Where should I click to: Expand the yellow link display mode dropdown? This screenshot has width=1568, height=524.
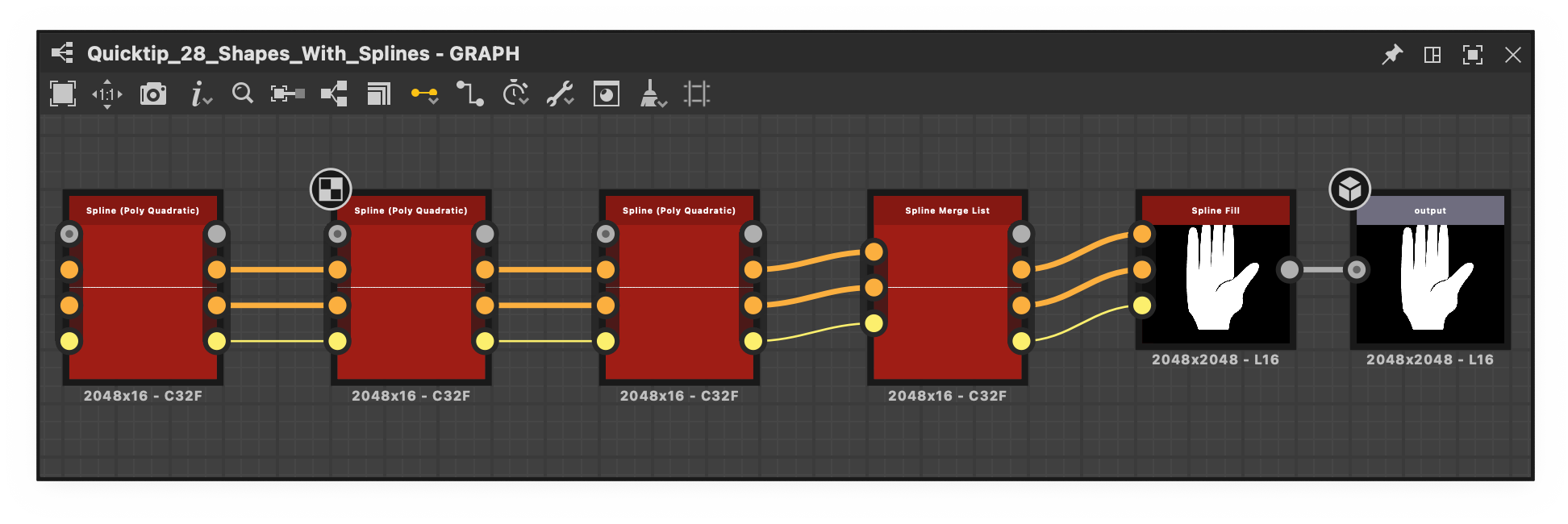pos(424,94)
